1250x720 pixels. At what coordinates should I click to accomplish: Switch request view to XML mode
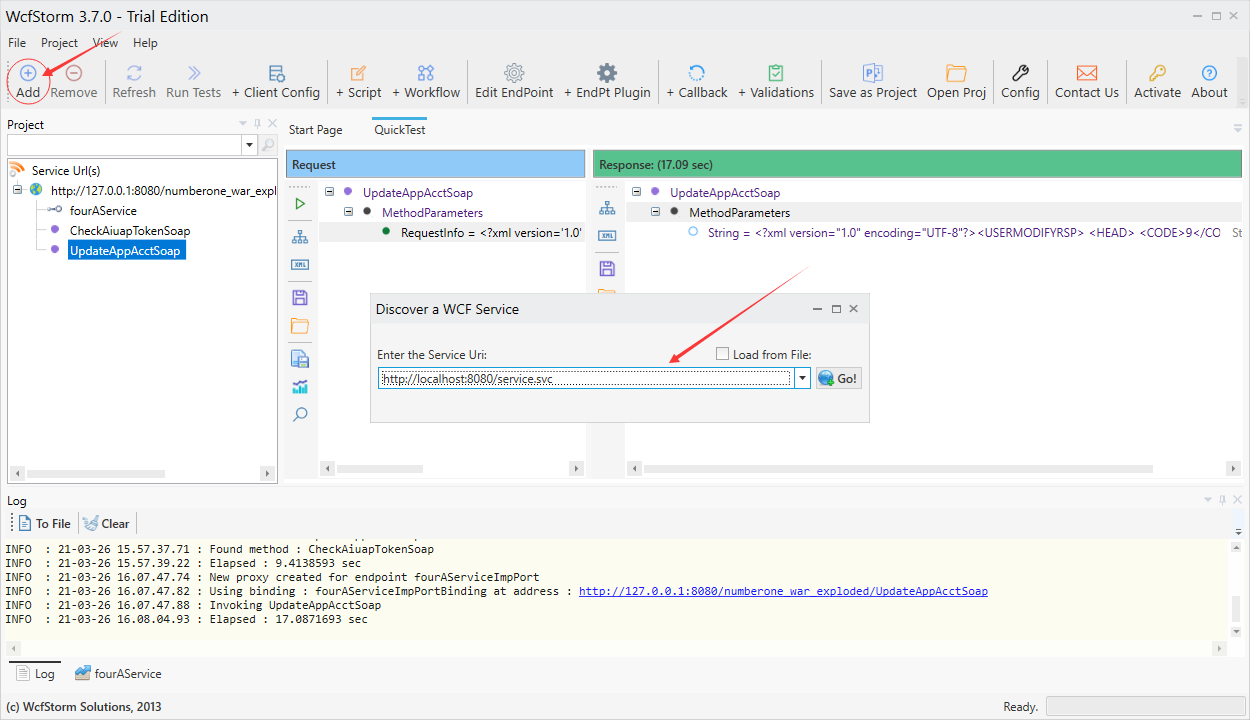[x=299, y=264]
